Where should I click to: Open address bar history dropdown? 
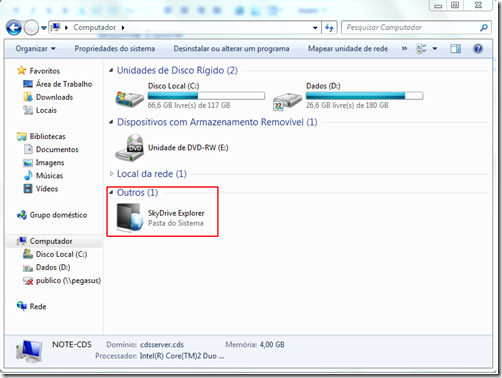(315, 28)
